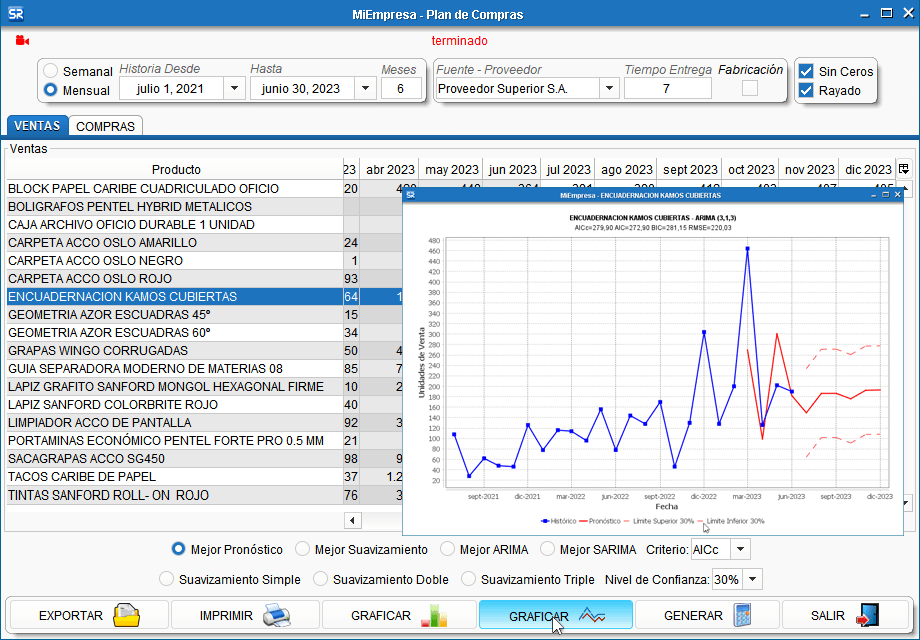Click the red camera recording icon
The height and width of the screenshot is (640, 920).
point(23,41)
